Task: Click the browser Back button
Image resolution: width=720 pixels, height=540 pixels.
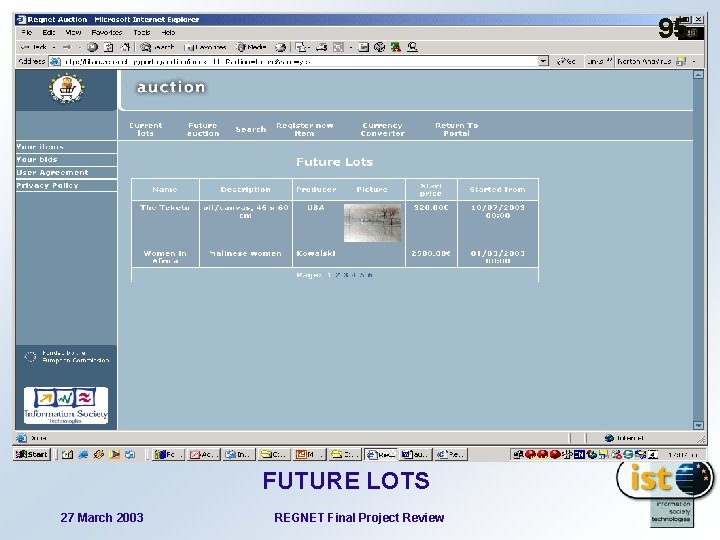Action: (x=34, y=47)
